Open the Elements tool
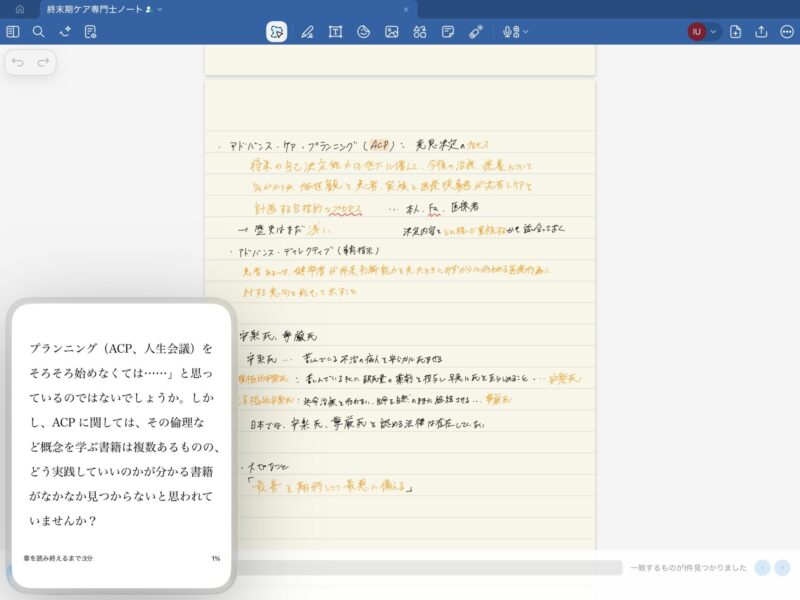The image size is (800, 600). coord(420,32)
